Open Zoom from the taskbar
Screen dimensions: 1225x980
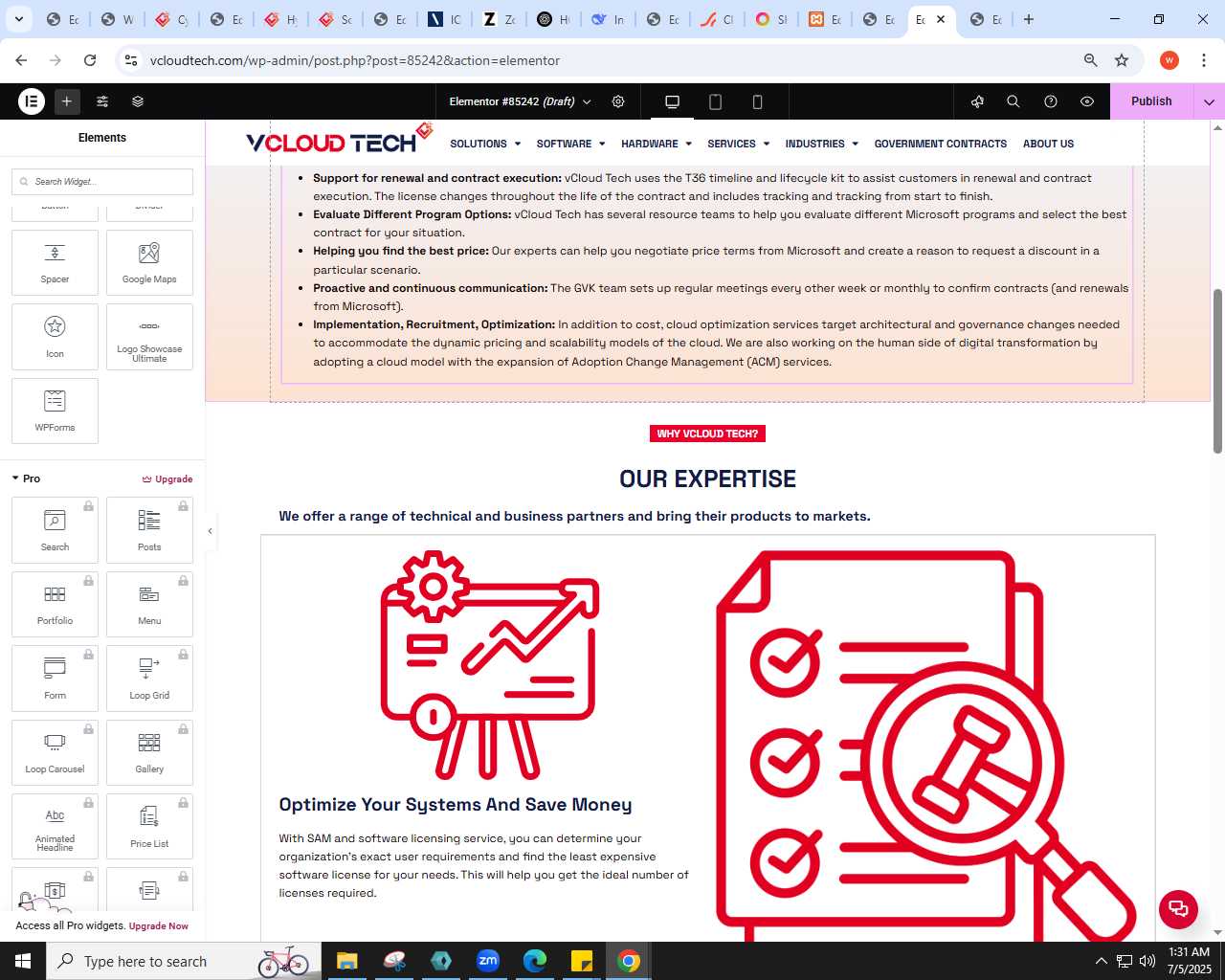[x=488, y=961]
